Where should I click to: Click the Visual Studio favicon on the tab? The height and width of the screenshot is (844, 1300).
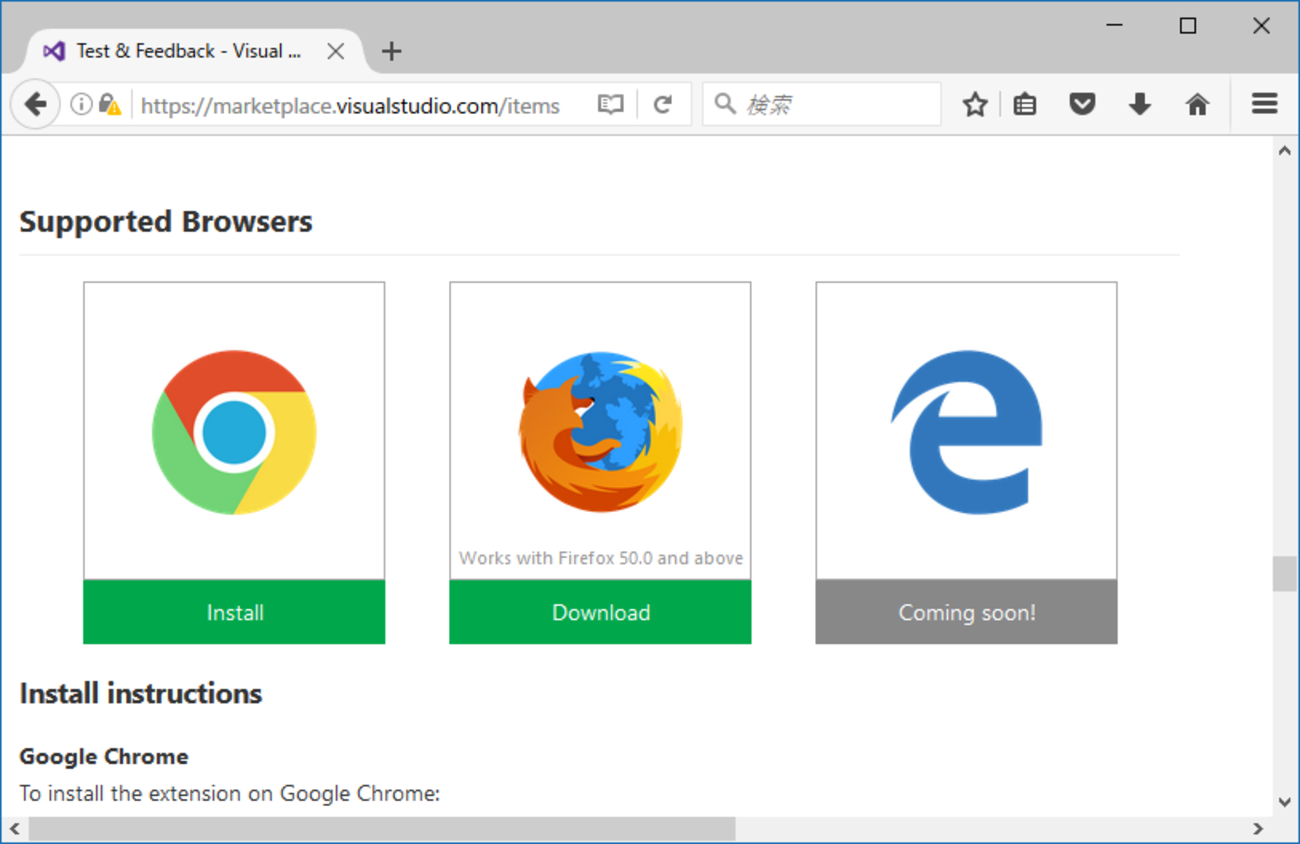click(54, 51)
